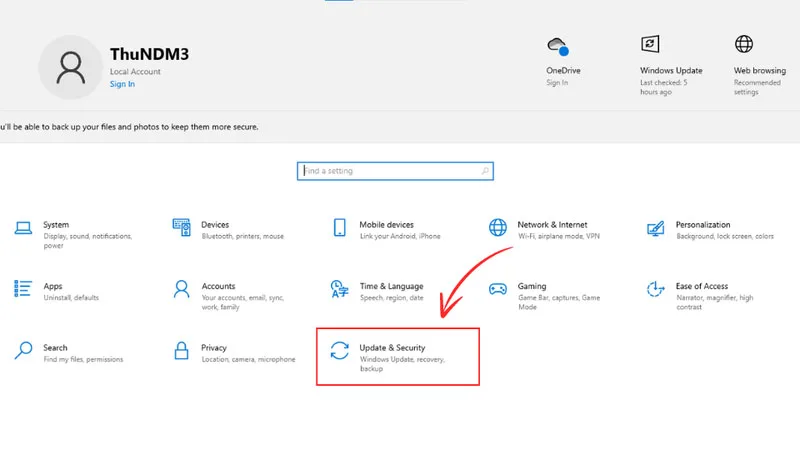Click the OneDrive cloud icon
800x450 pixels.
[558, 46]
